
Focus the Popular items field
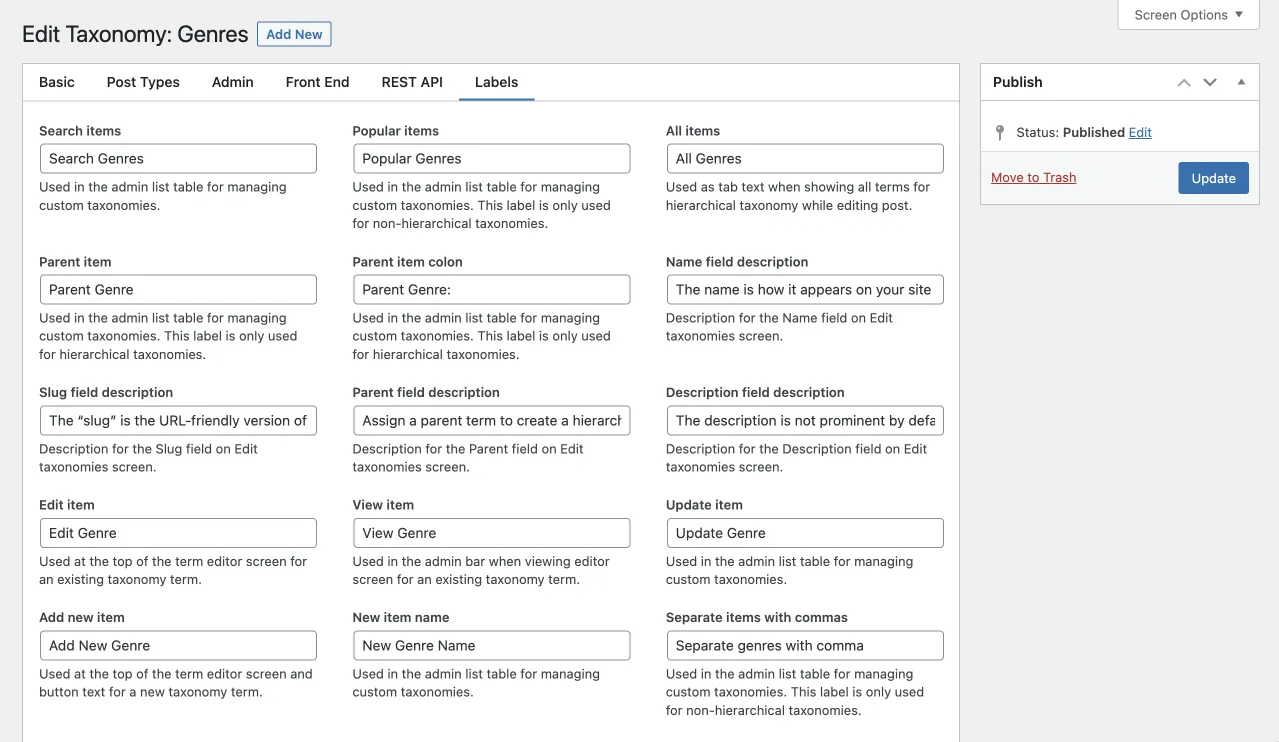[491, 158]
